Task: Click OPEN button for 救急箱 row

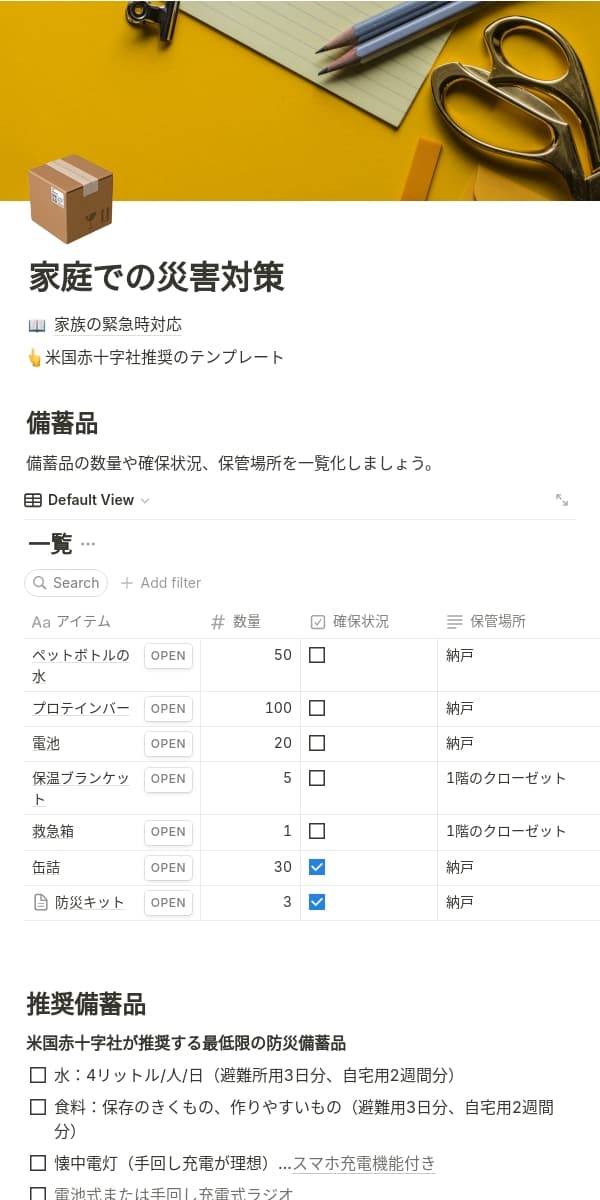Action: [x=168, y=832]
